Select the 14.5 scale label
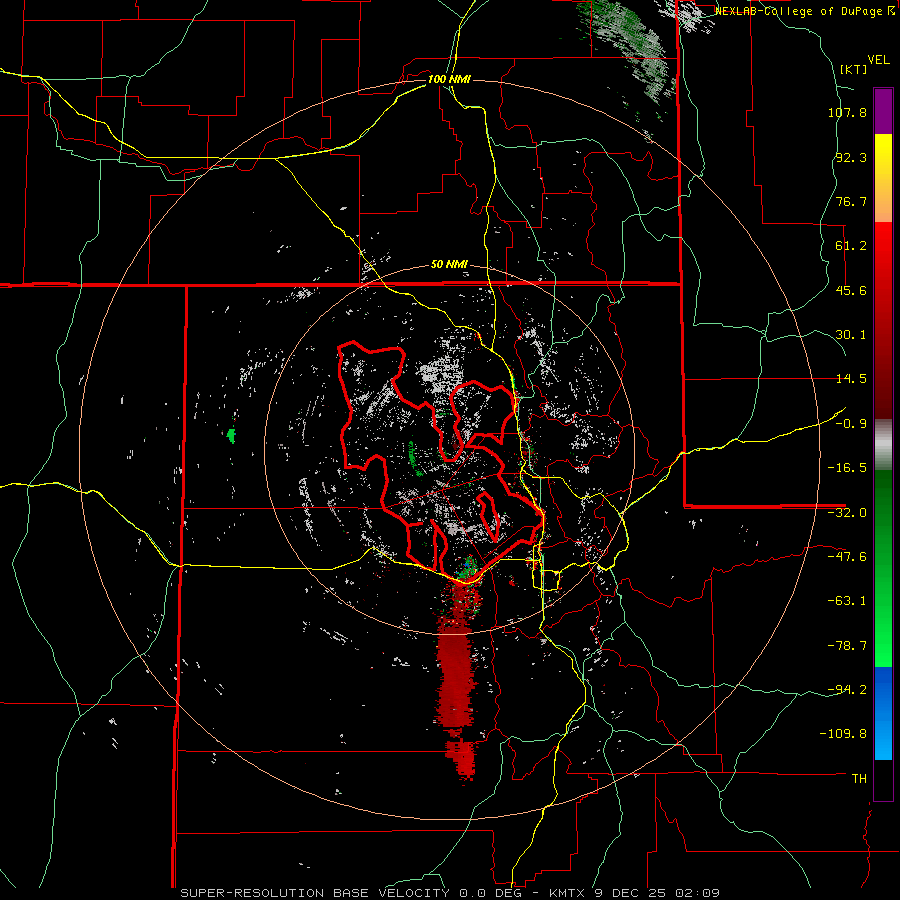The image size is (900, 900). click(851, 379)
